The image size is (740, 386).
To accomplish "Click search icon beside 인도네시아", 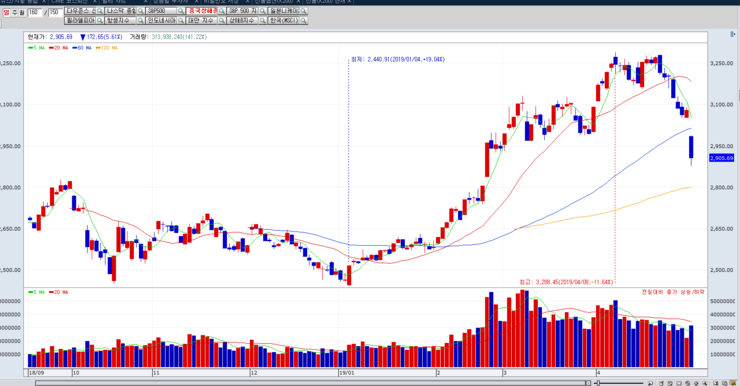I will click(x=181, y=20).
